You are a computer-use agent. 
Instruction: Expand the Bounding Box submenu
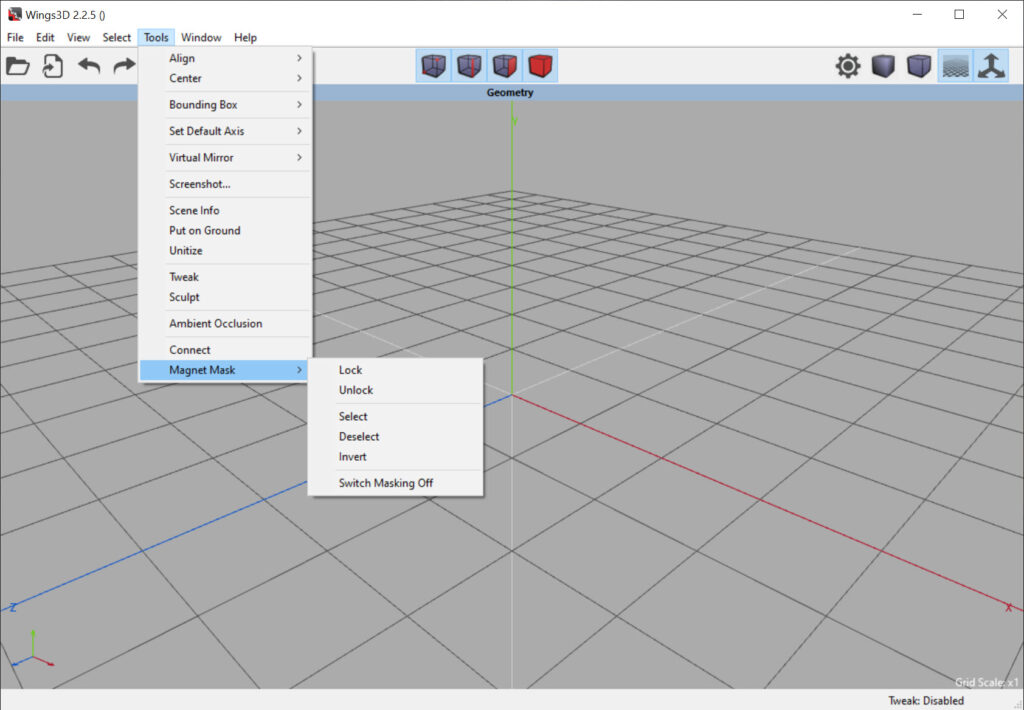(x=225, y=105)
